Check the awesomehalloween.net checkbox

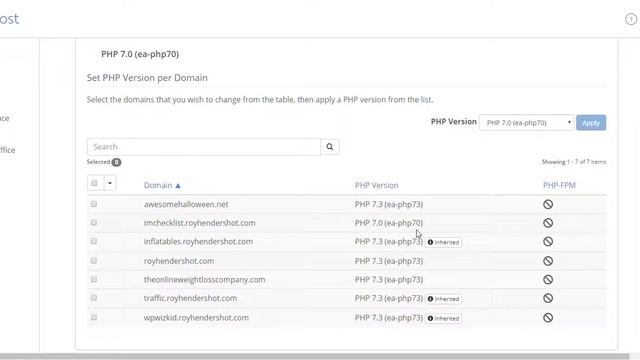[94, 204]
